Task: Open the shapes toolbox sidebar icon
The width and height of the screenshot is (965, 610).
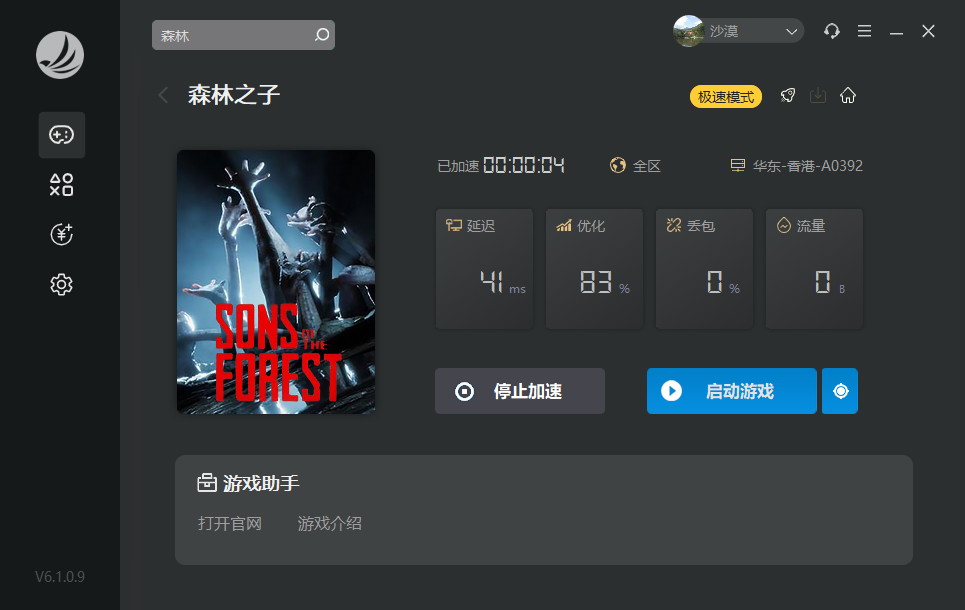Action: coord(62,185)
